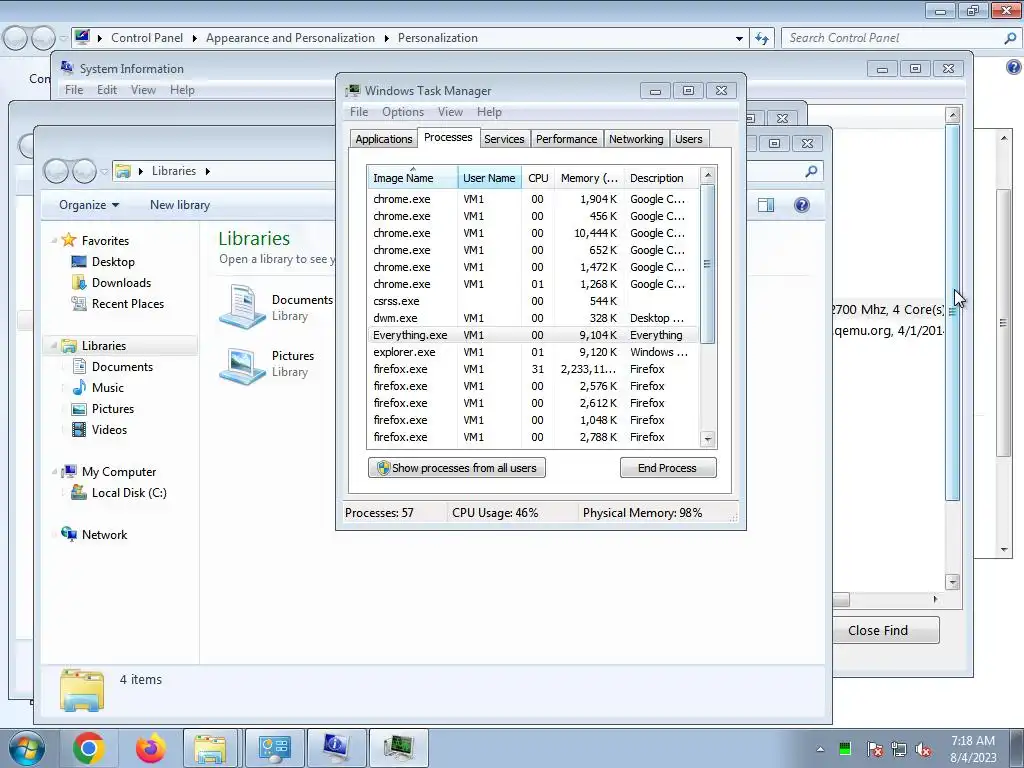Click the Control Panel help question icon
The image size is (1024, 768).
(x=1014, y=67)
